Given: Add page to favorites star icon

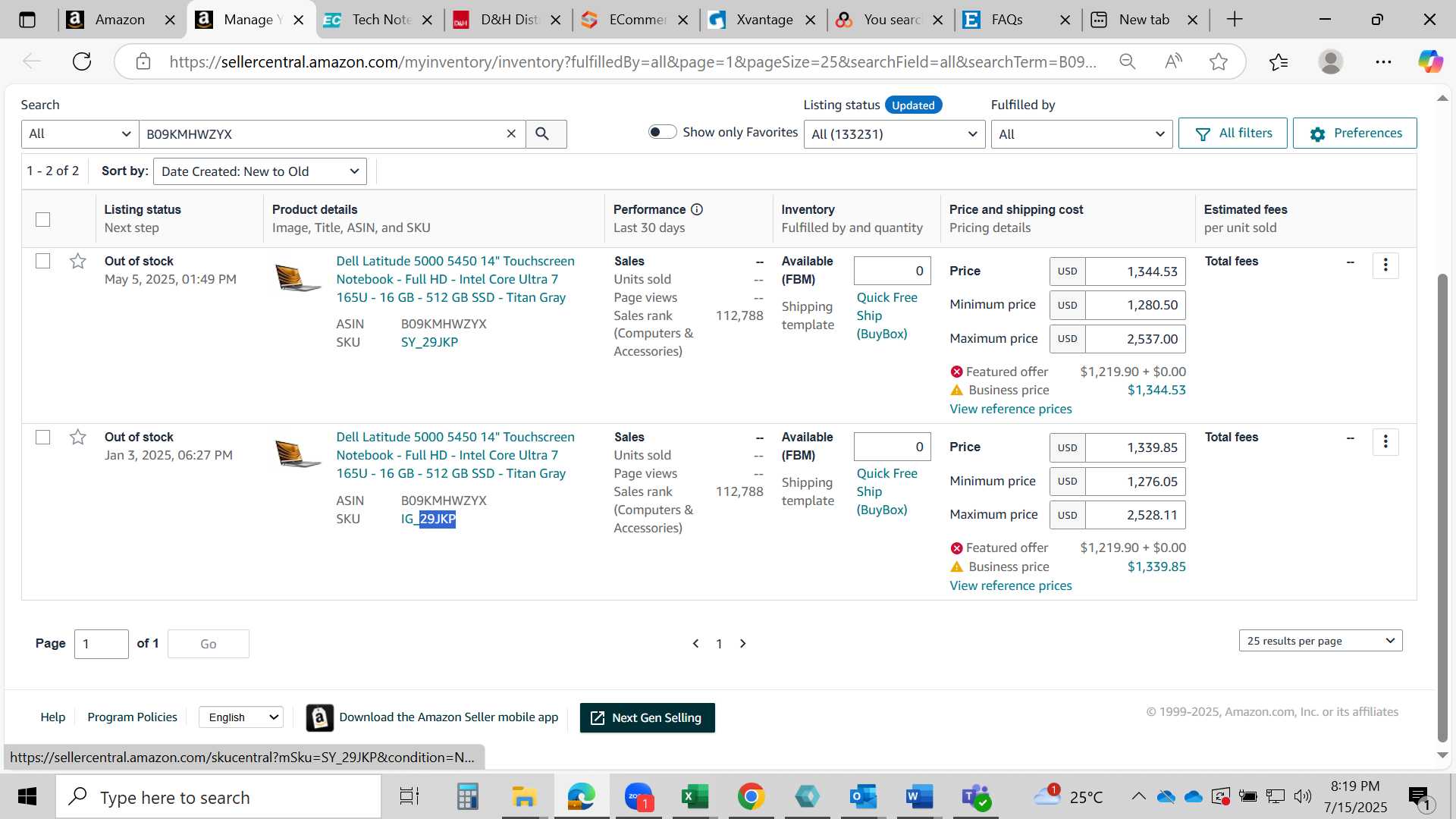Looking at the screenshot, I should 1219,61.
